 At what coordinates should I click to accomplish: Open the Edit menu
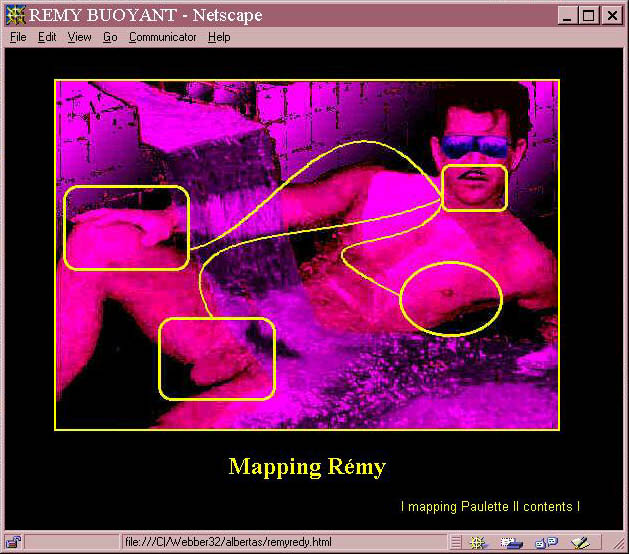[47, 37]
